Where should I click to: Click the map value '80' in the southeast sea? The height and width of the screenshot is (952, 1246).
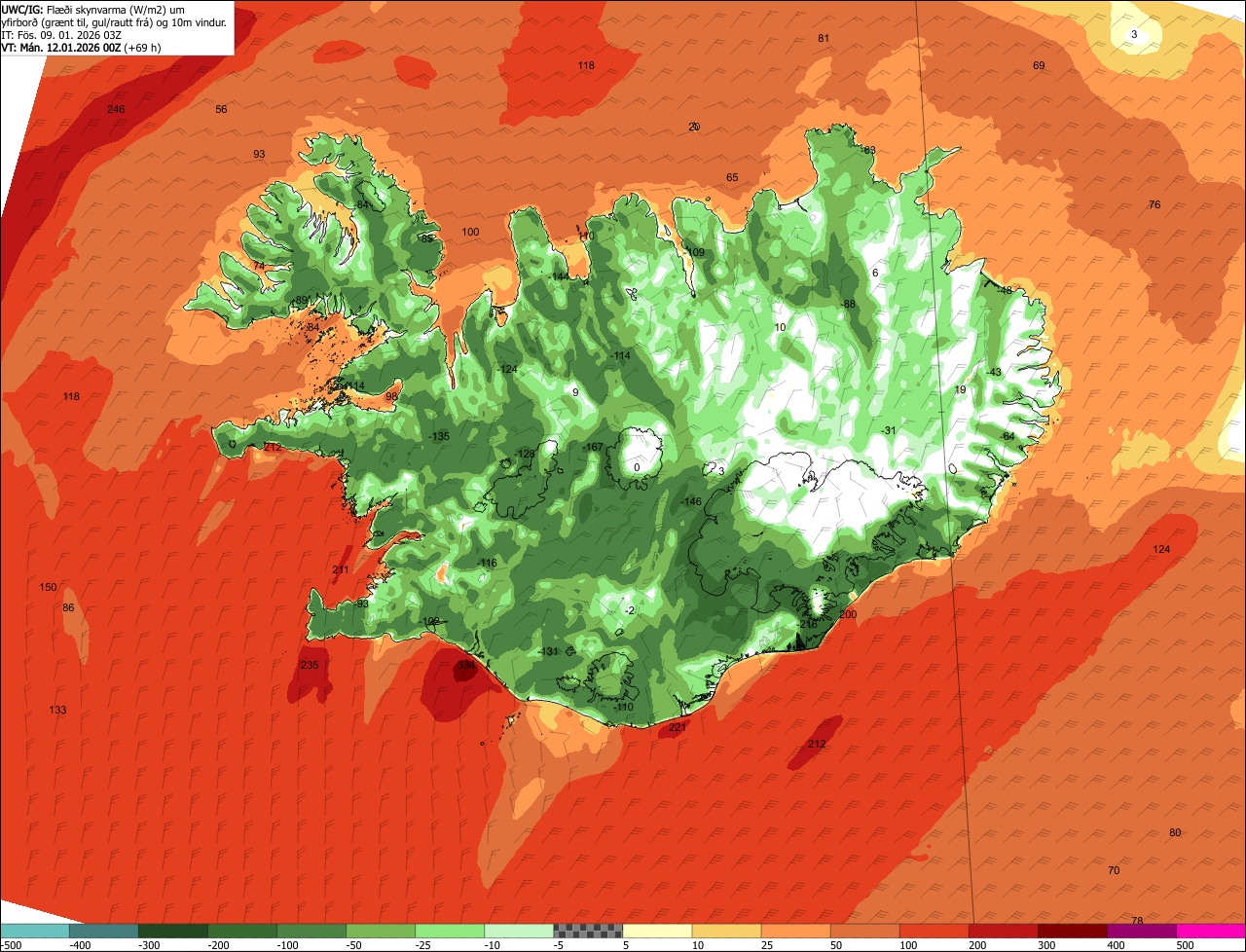1175,832
